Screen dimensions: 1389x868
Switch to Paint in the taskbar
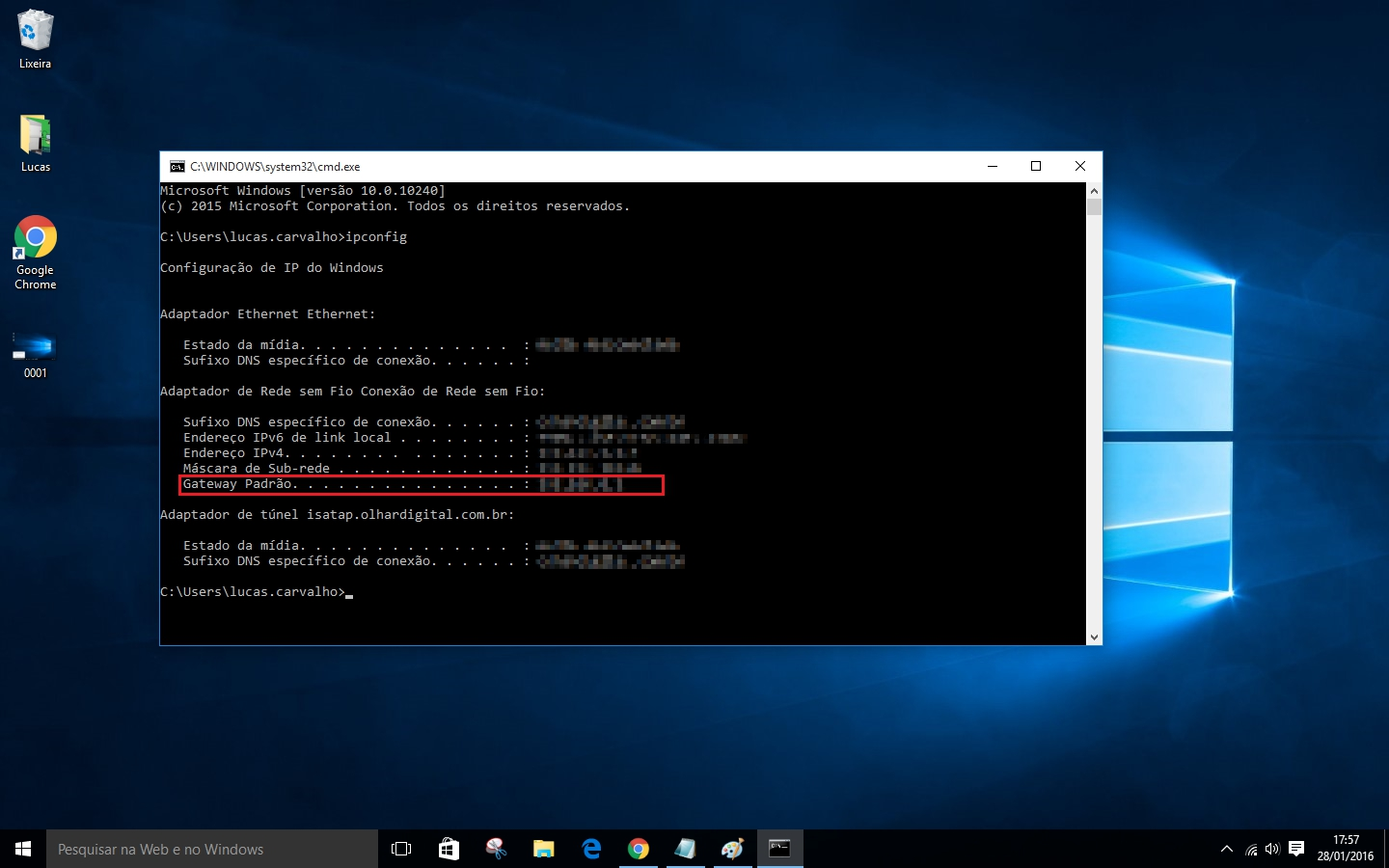tap(732, 849)
